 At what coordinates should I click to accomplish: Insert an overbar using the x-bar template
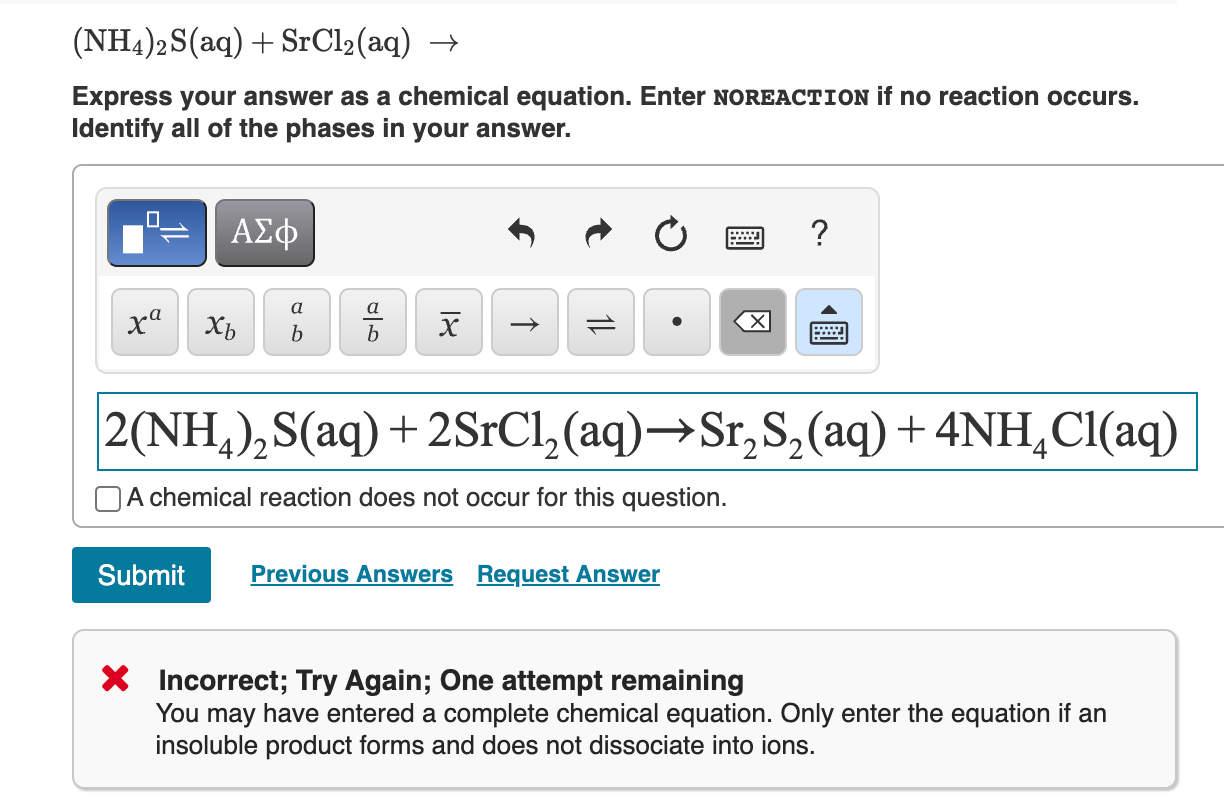[448, 321]
